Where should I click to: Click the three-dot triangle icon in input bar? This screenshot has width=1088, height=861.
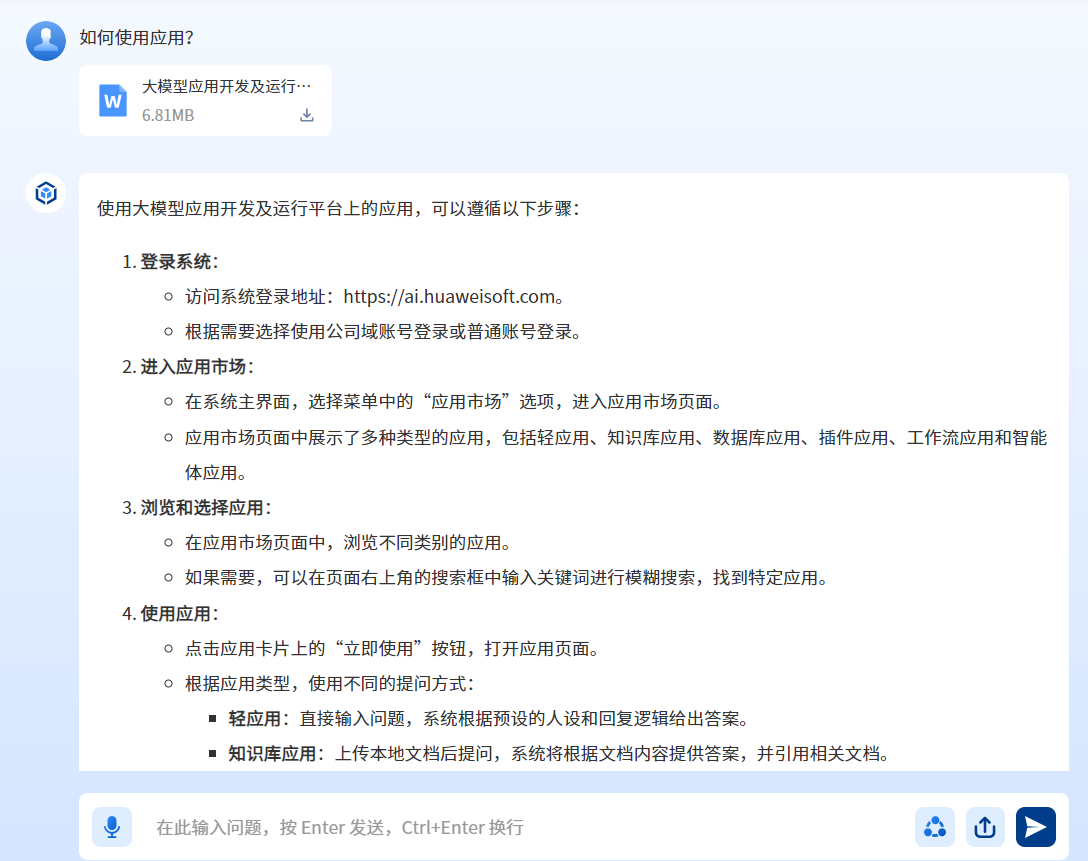(935, 827)
